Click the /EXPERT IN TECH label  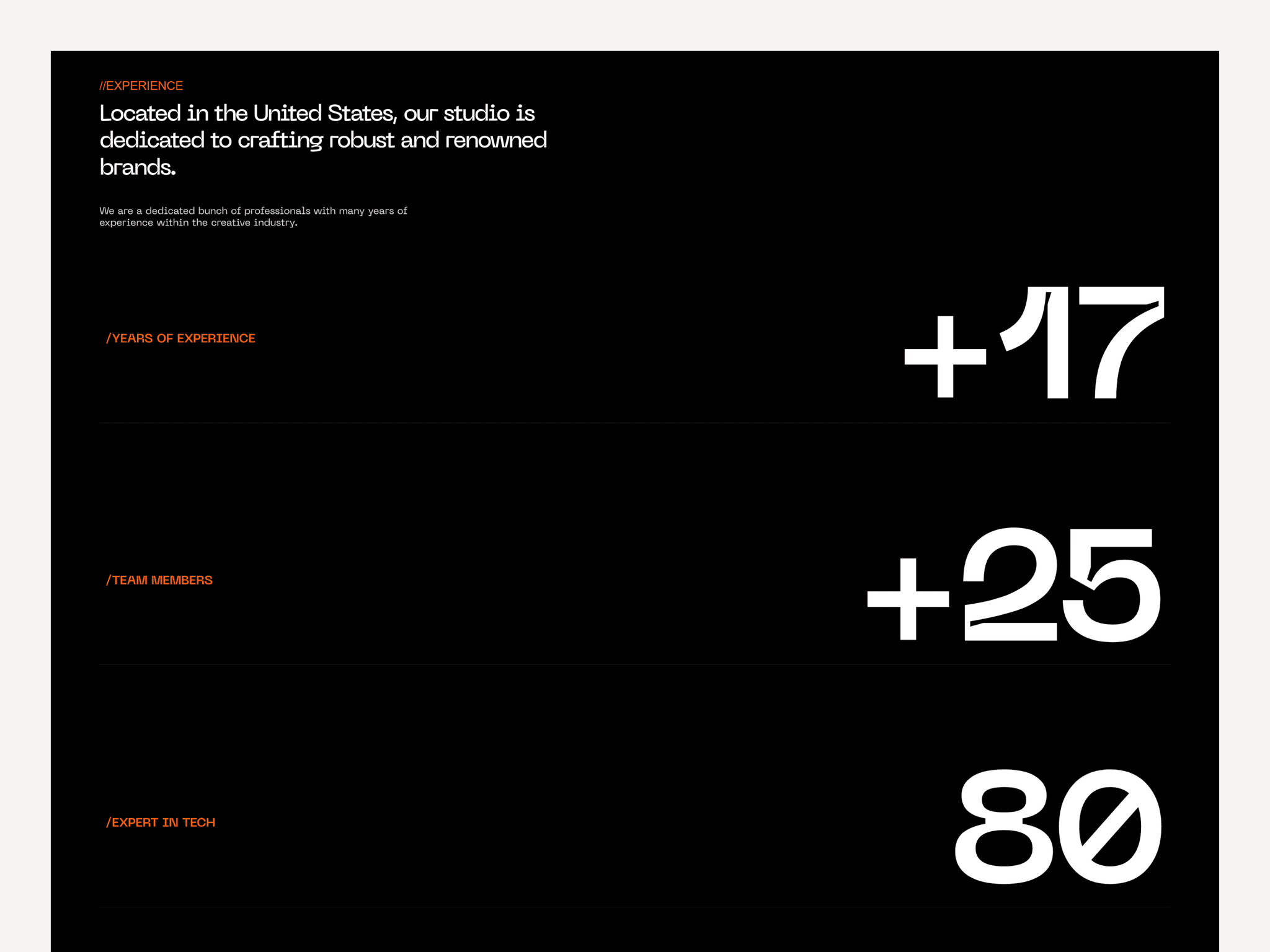(x=161, y=822)
